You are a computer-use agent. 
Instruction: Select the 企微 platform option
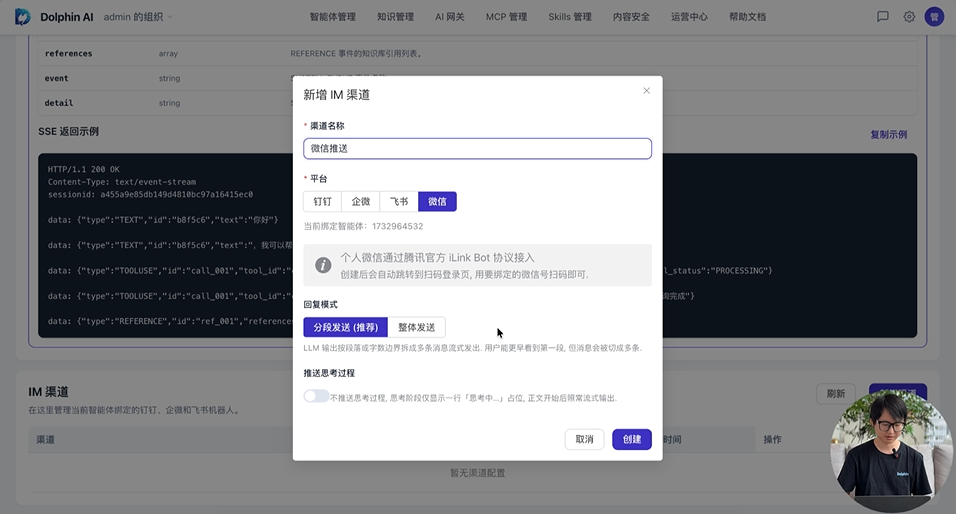tap(361, 202)
